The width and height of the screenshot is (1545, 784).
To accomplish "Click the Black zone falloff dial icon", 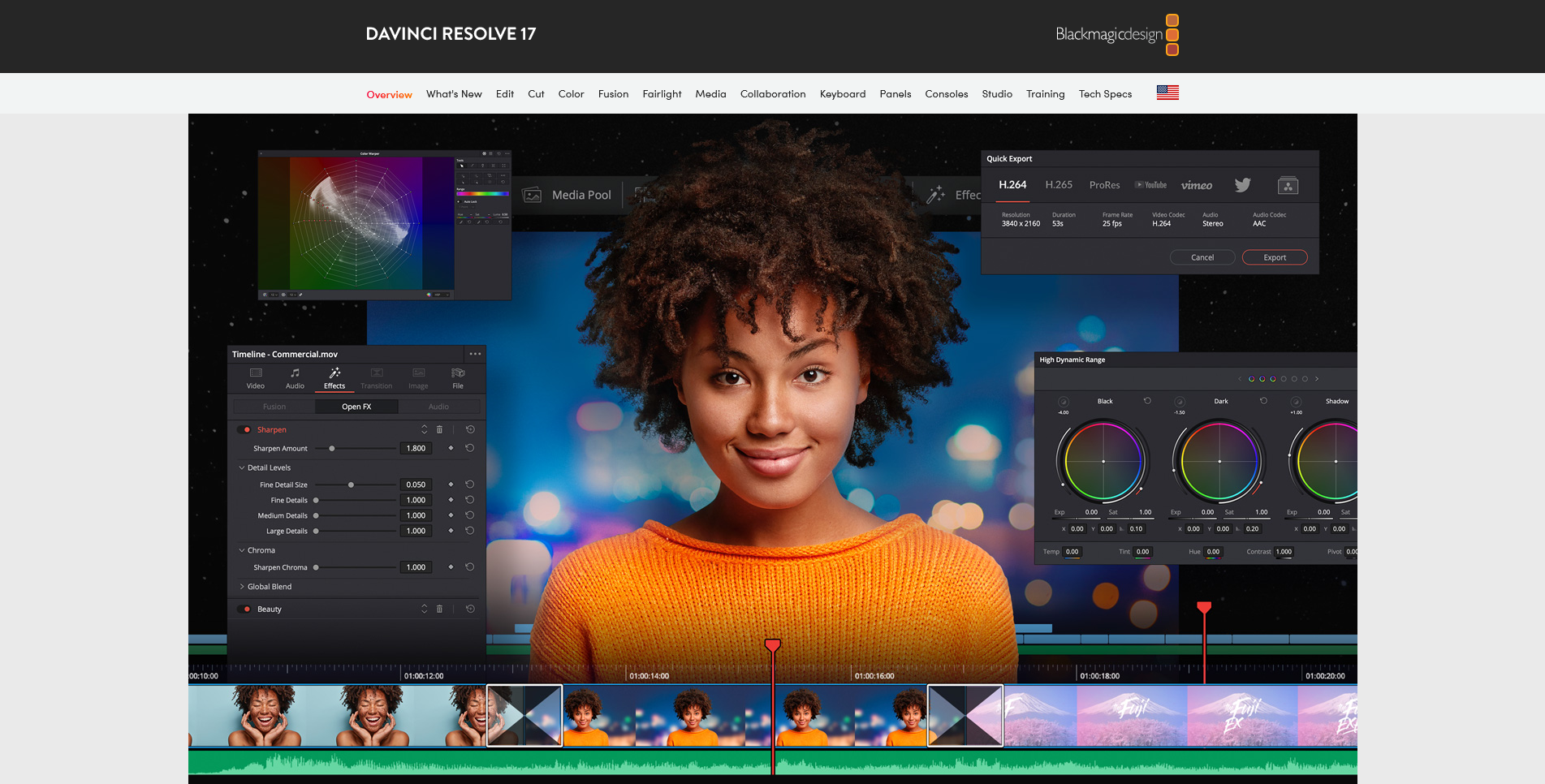I will (1064, 402).
